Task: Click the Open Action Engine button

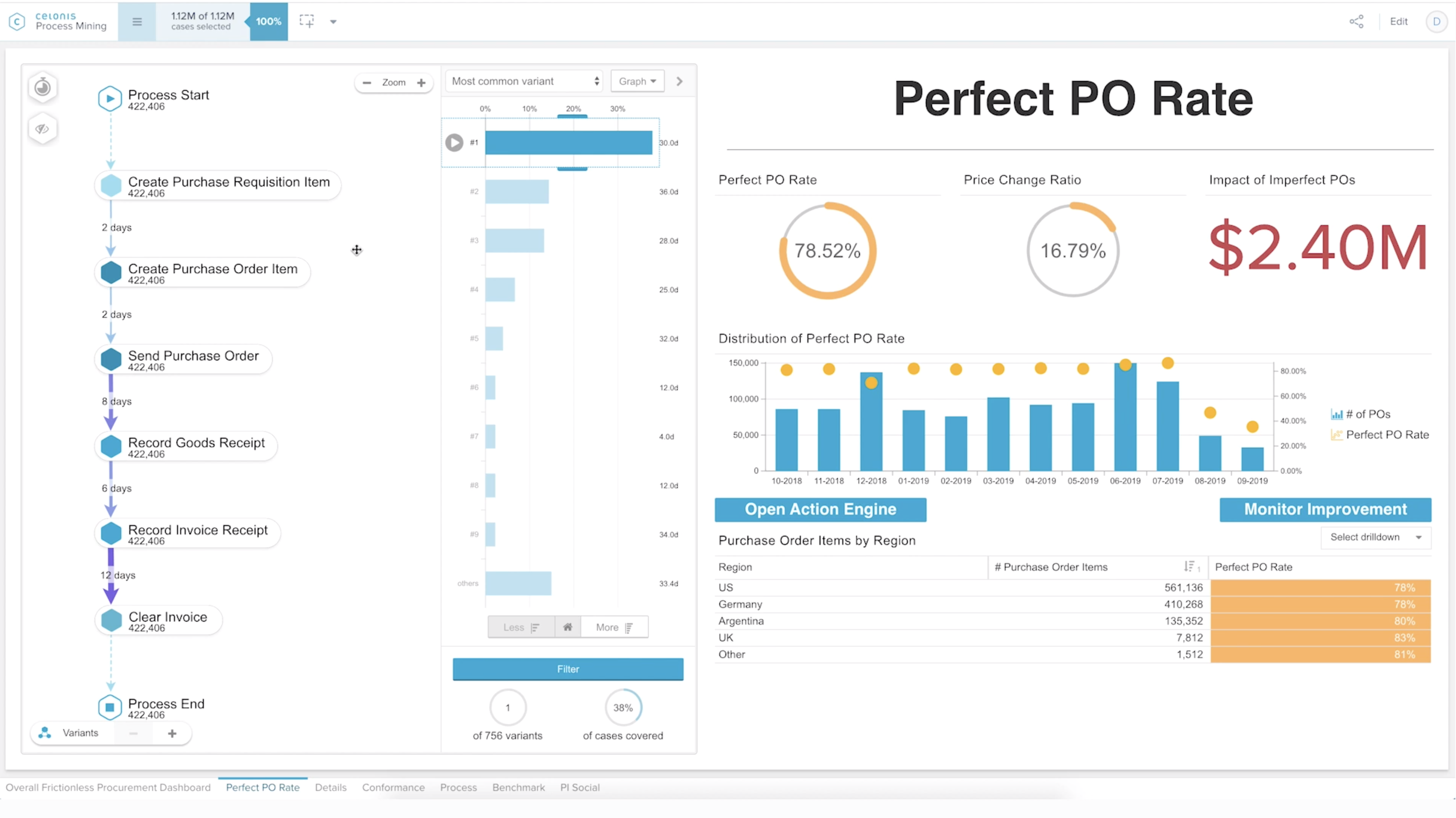Action: click(x=820, y=509)
